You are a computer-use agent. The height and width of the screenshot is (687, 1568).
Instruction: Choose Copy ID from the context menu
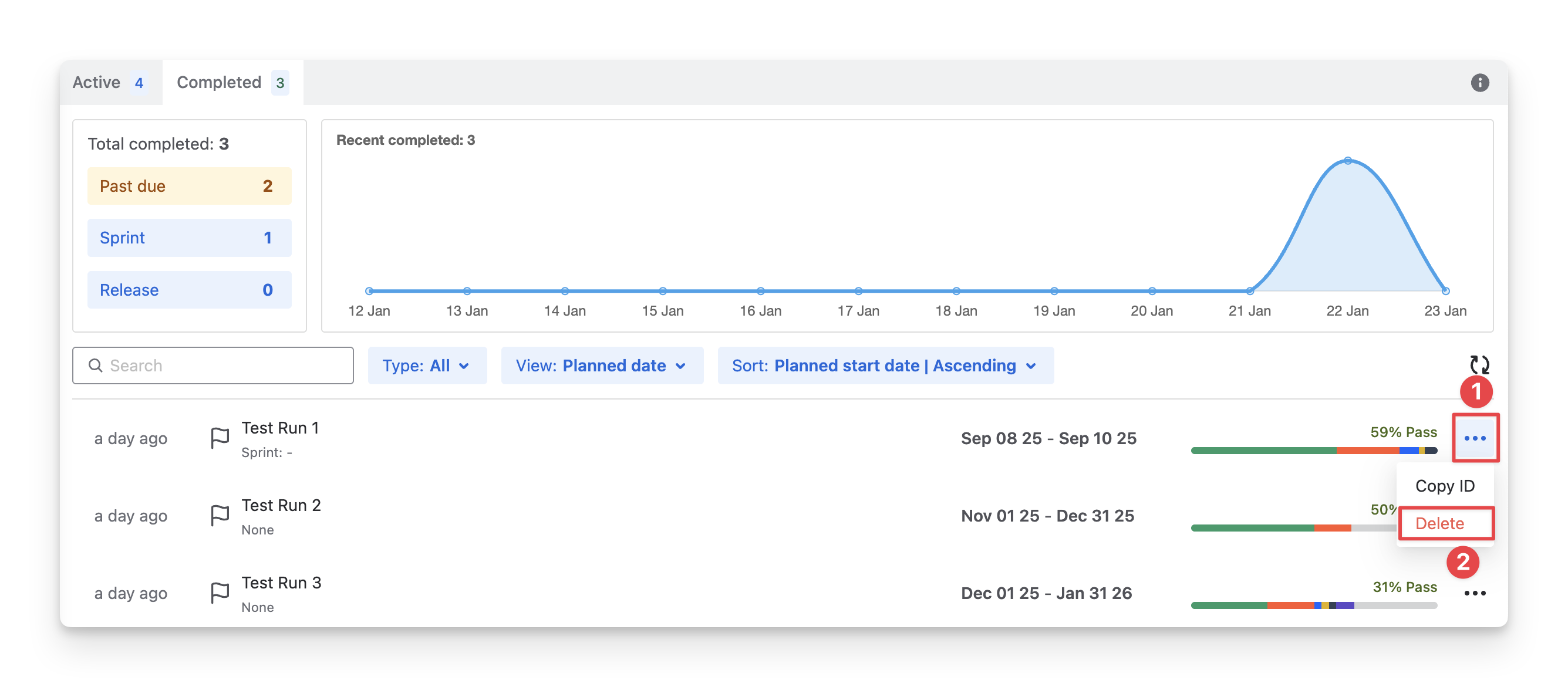[1445, 486]
